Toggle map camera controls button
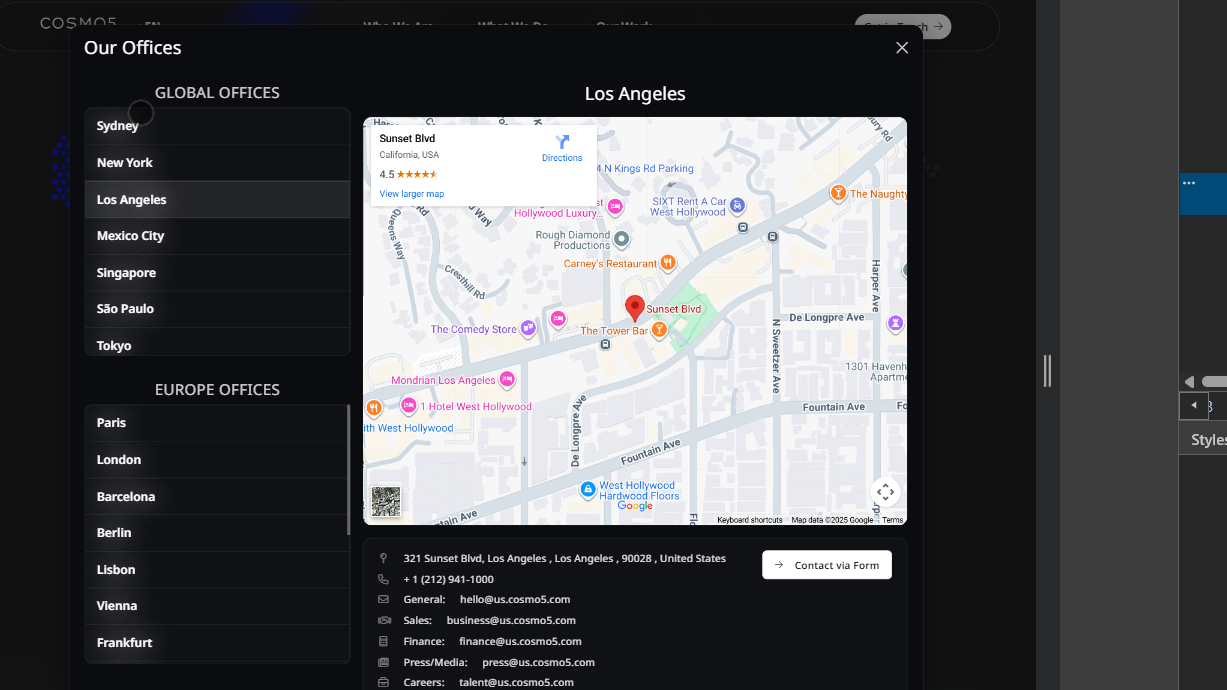Image resolution: width=1227 pixels, height=690 pixels. point(885,492)
